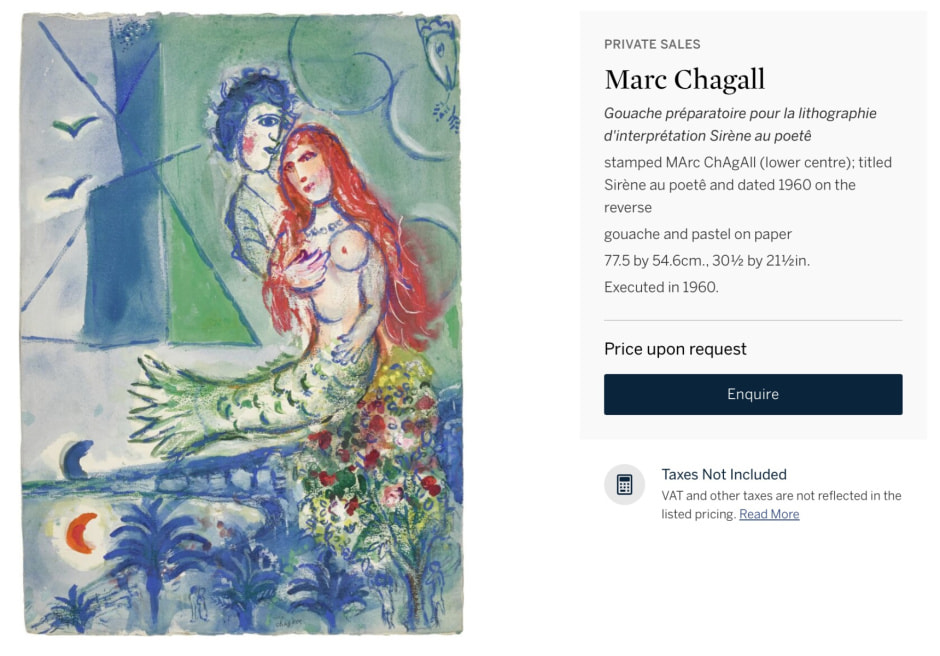Screen dimensions: 940x656
Task: Select the Marc Chagall artist name heading
Action: [685, 79]
